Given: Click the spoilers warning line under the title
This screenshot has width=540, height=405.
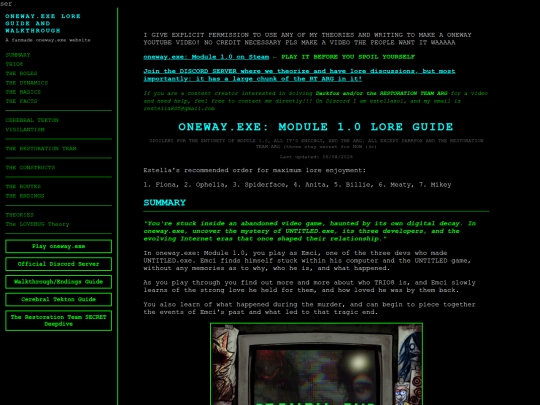Looking at the screenshot, I should pyautogui.click(x=316, y=143).
